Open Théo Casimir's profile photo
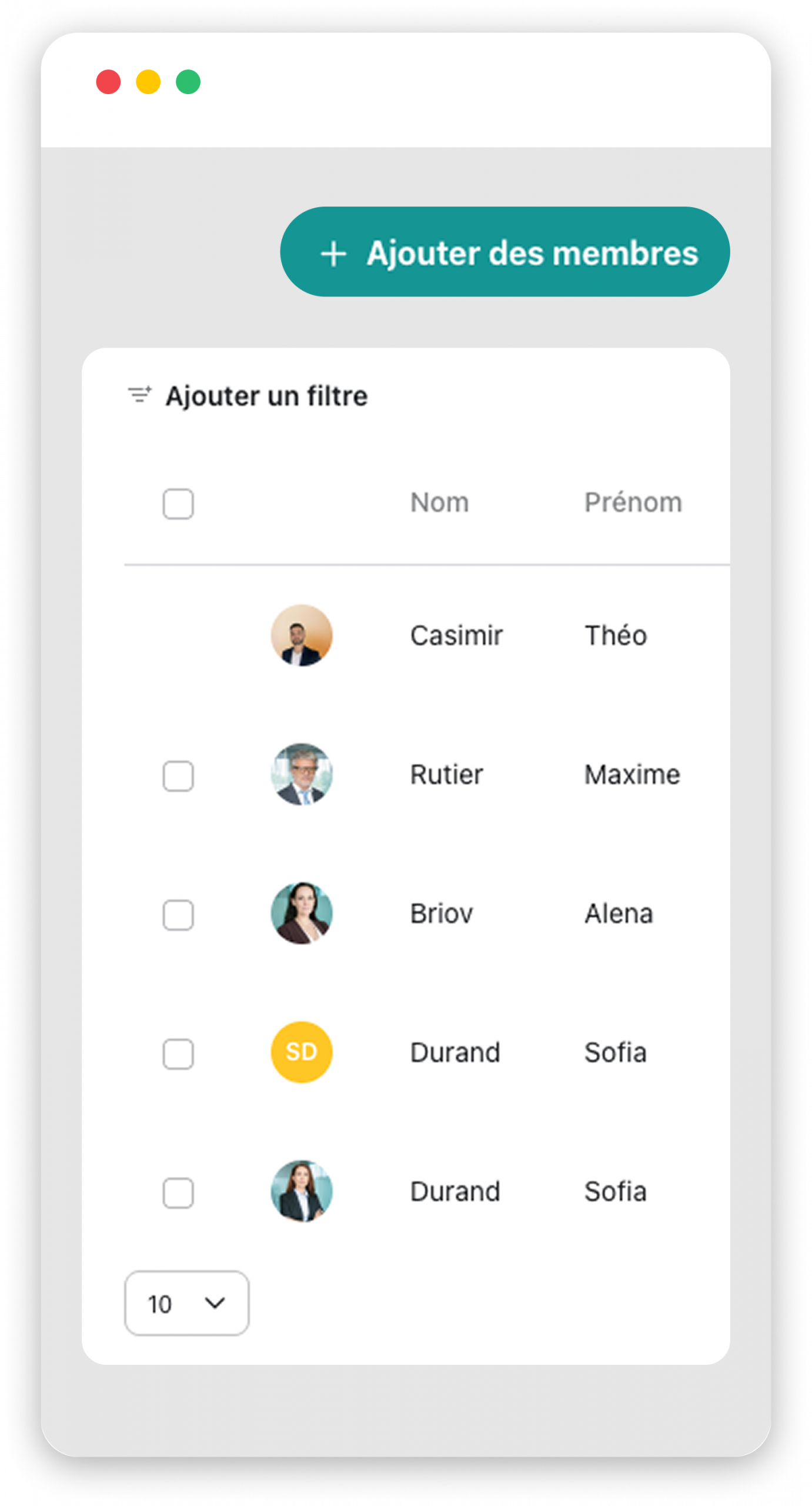The width and height of the screenshot is (812, 1506). [302, 635]
